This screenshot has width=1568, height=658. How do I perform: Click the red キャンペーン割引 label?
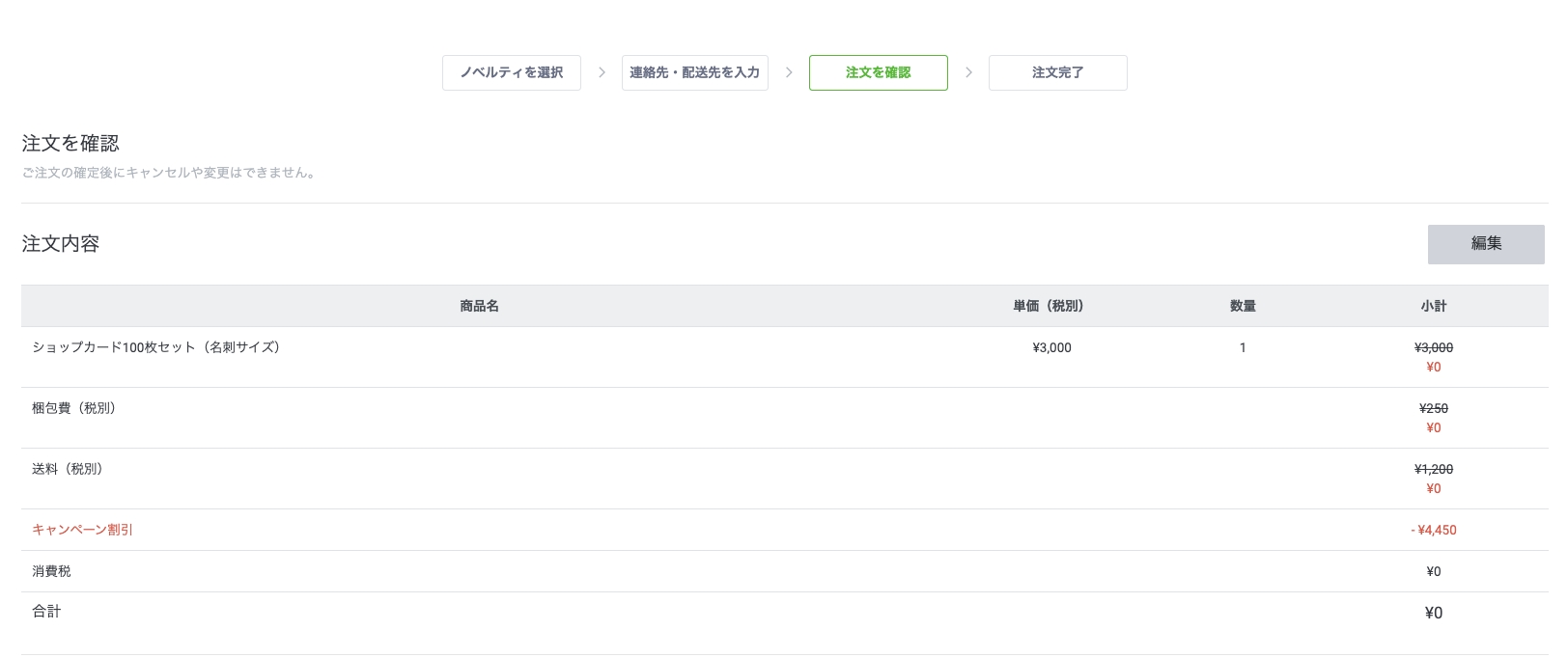coord(82,530)
